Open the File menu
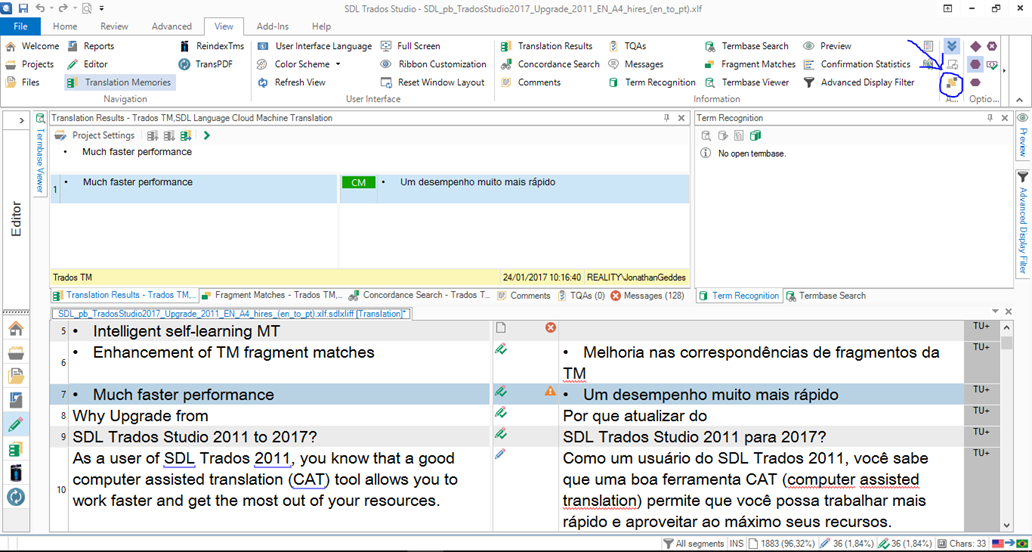 [x=20, y=26]
